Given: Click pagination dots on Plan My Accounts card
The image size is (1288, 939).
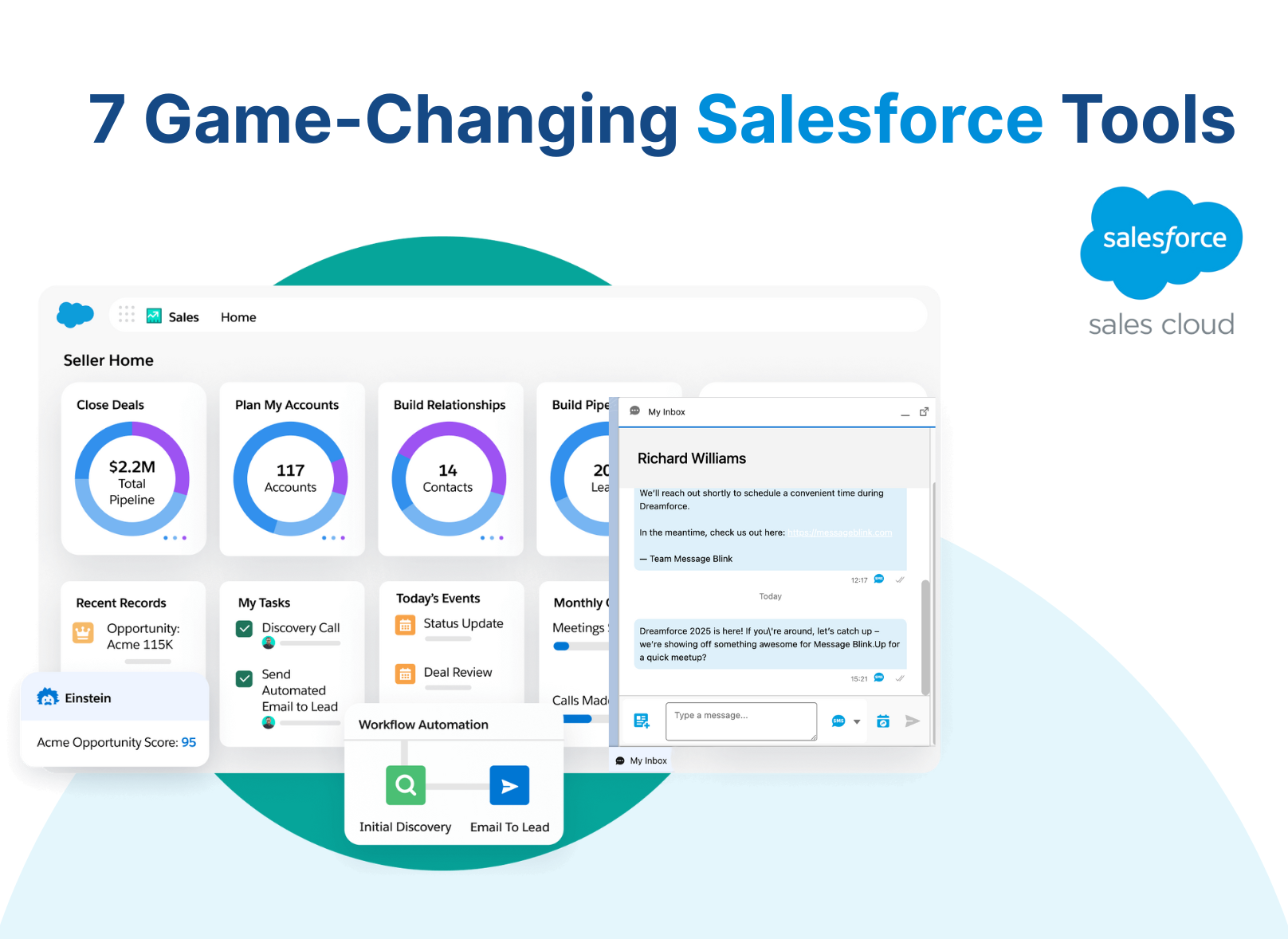Looking at the screenshot, I should pyautogui.click(x=333, y=538).
